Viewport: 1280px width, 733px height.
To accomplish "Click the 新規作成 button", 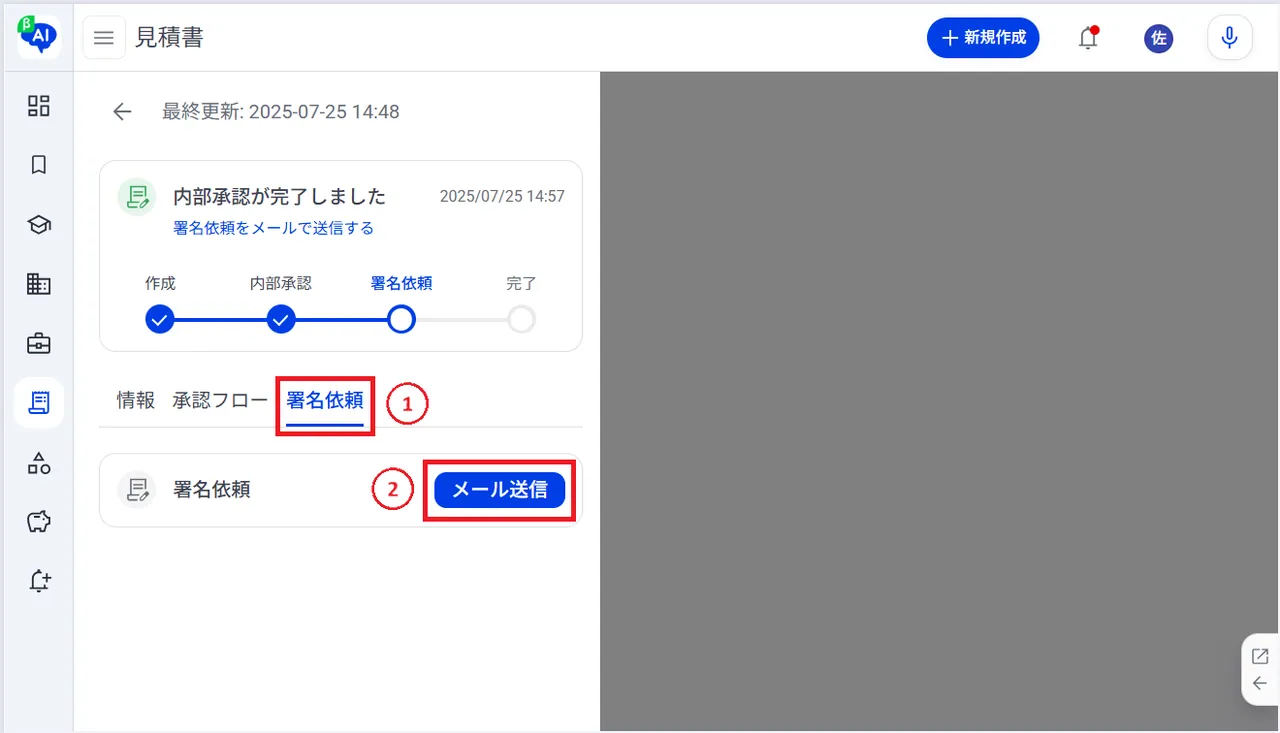I will (983, 38).
